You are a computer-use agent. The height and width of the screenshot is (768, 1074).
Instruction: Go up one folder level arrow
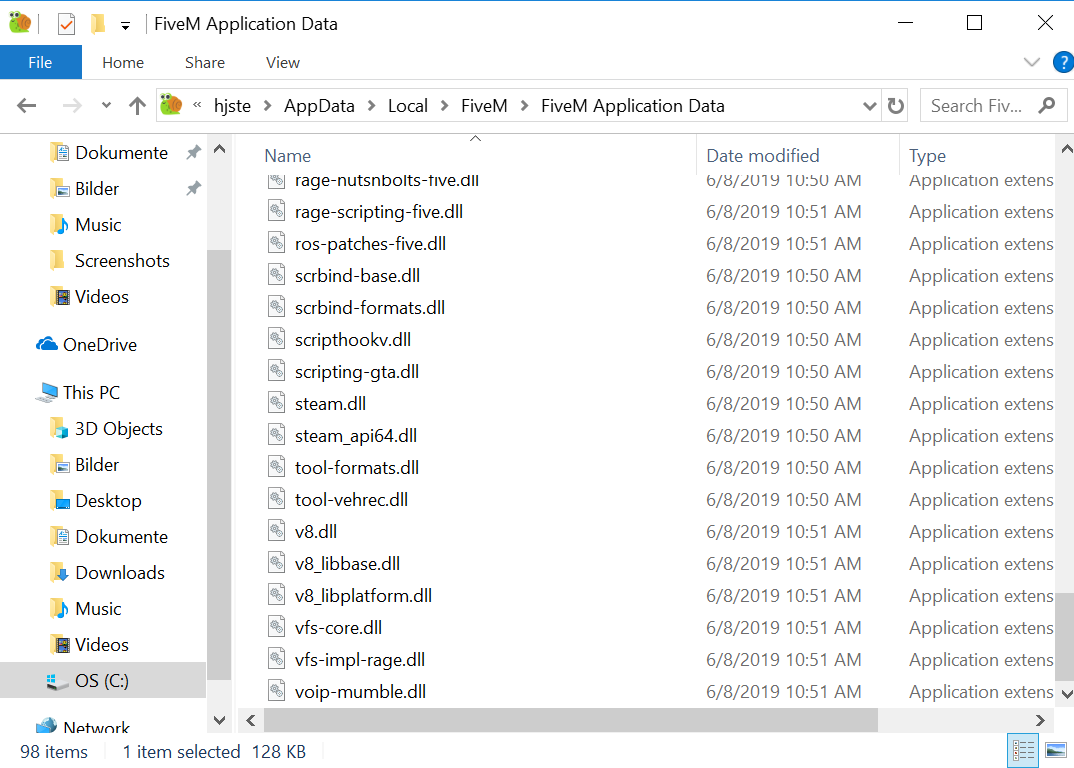pos(138,106)
